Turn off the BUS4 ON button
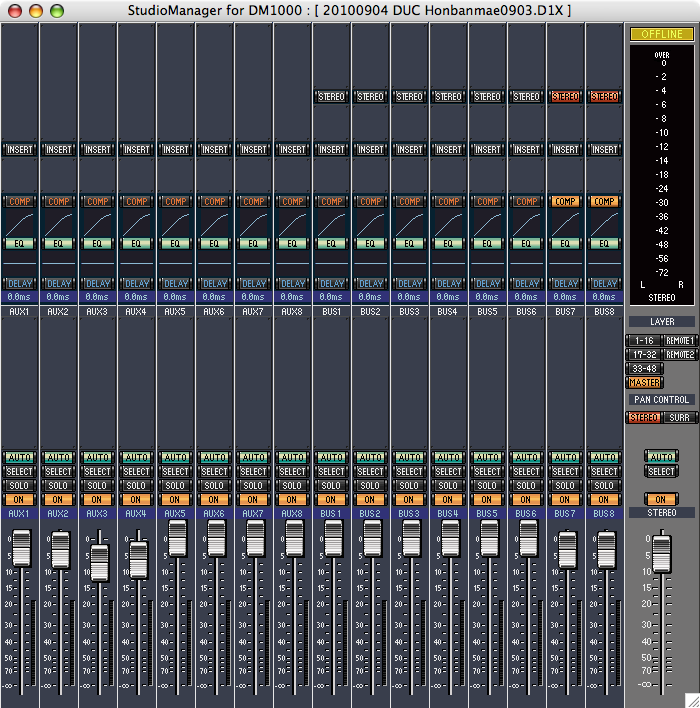700x708 pixels. tap(448, 499)
